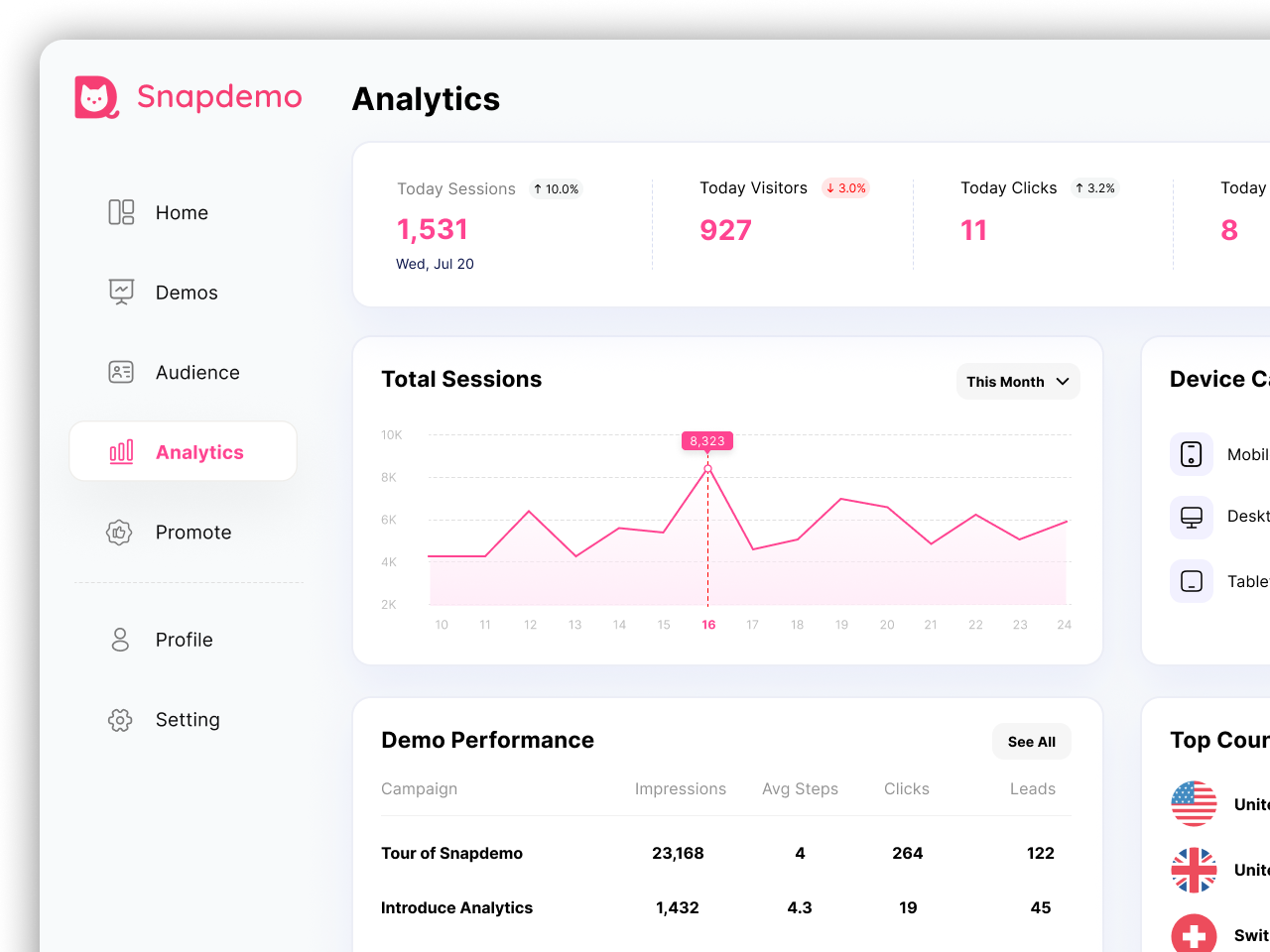Select day 20 on the chart axis
This screenshot has height=952, width=1270.
(887, 625)
